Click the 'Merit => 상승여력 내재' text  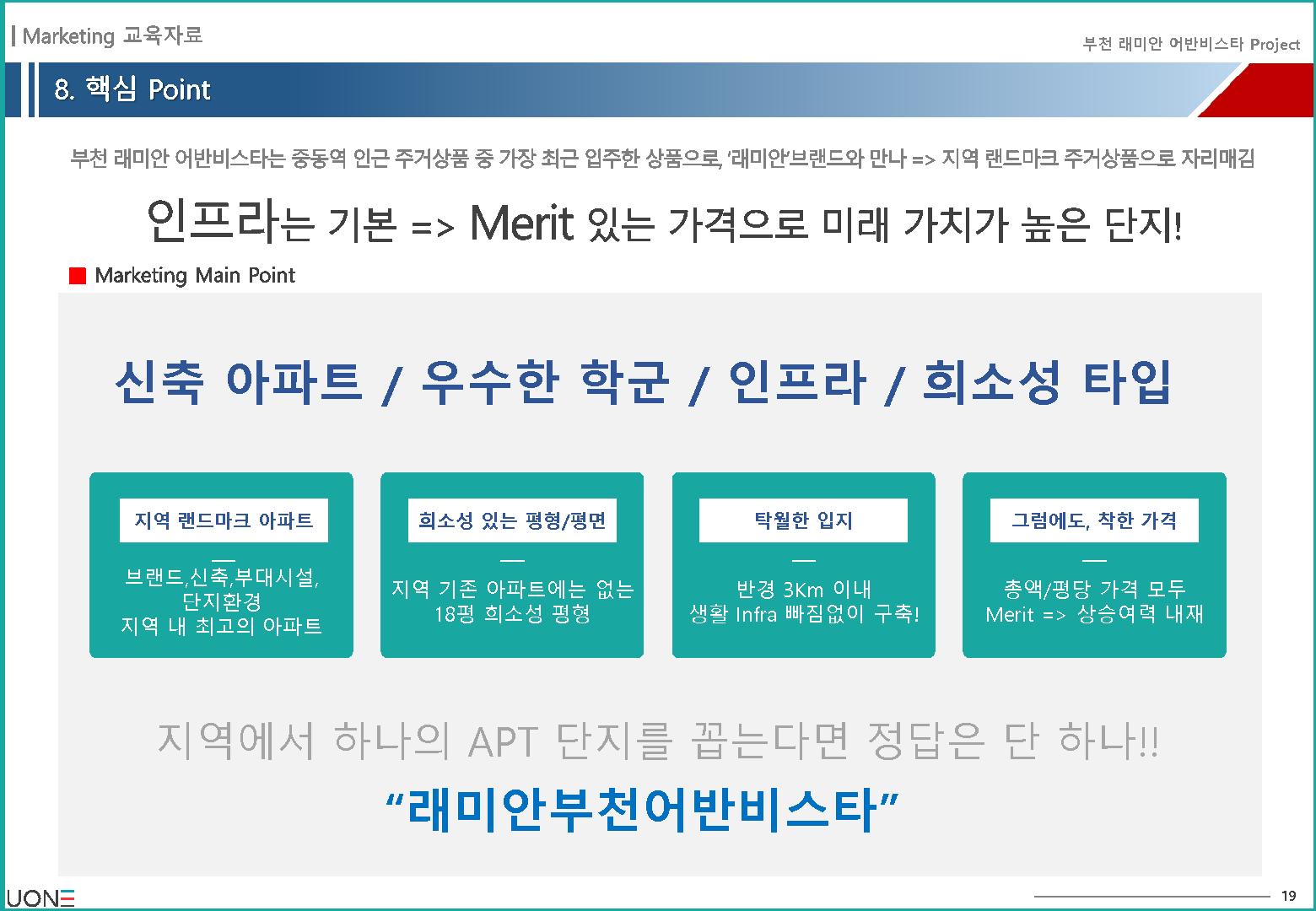pos(1094,613)
